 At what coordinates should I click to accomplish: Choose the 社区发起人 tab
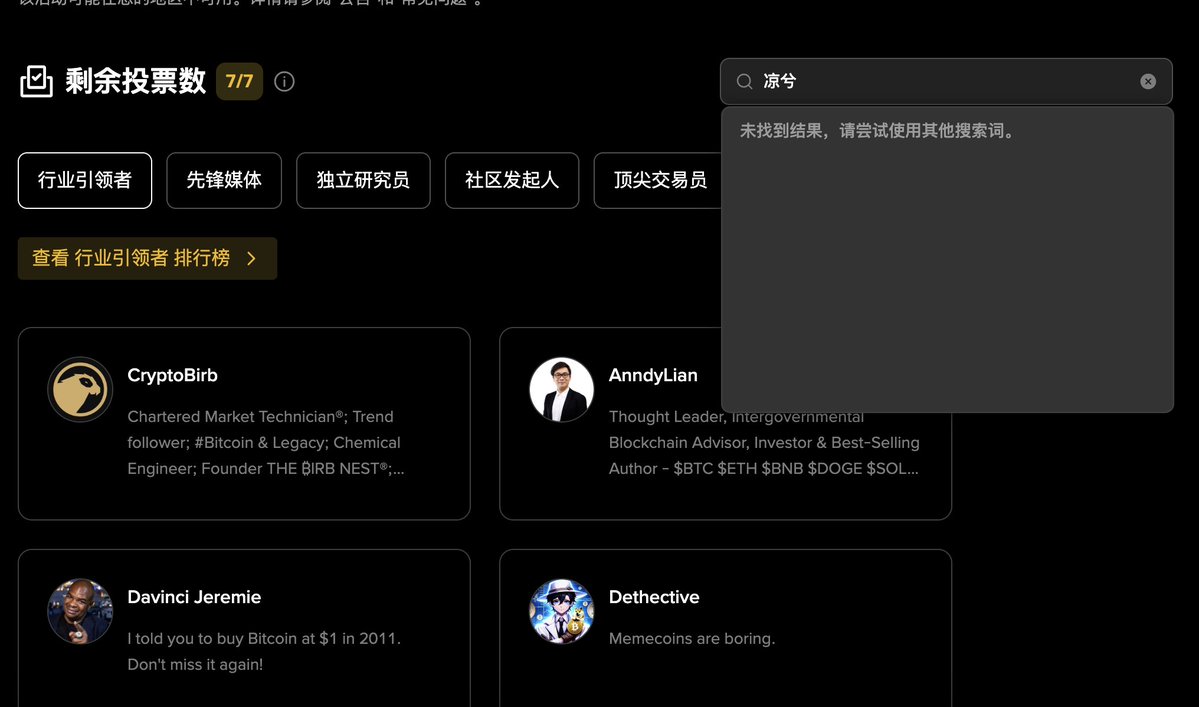pyautogui.click(x=512, y=180)
